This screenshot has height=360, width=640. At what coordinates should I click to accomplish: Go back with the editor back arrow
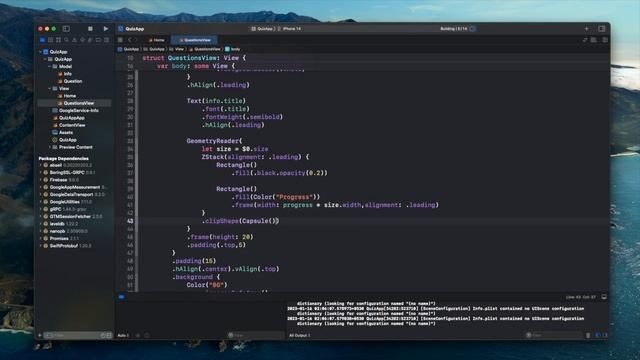tap(129, 40)
